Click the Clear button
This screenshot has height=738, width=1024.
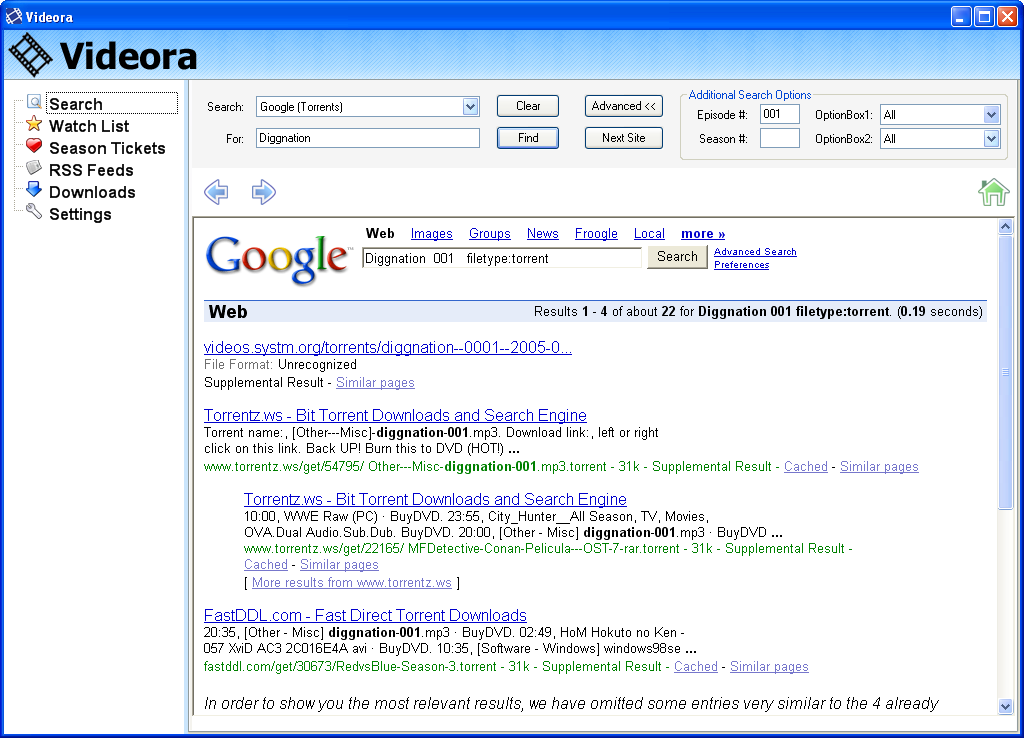528,106
